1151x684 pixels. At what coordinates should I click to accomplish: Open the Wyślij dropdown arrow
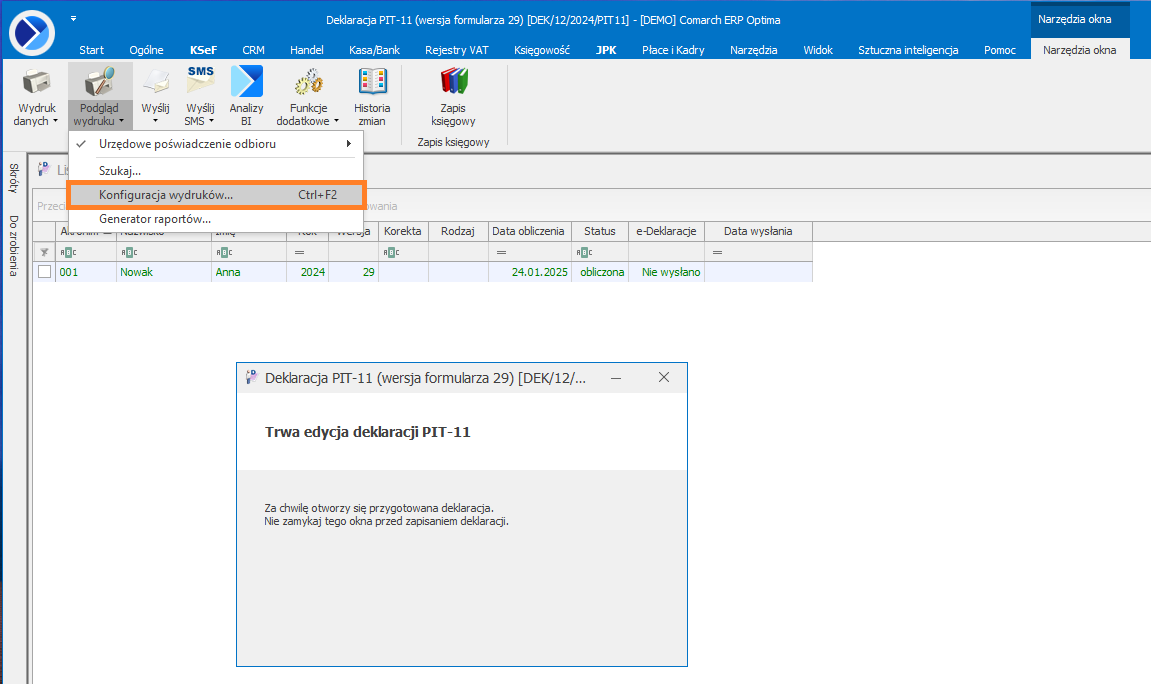(156, 121)
